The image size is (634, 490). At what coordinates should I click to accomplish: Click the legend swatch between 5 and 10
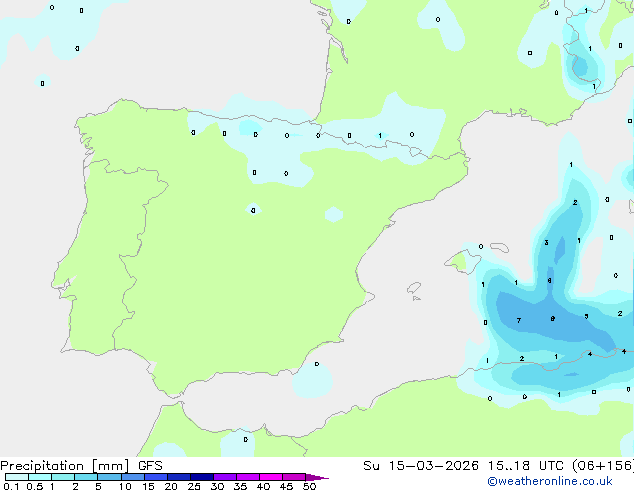[x=109, y=477]
